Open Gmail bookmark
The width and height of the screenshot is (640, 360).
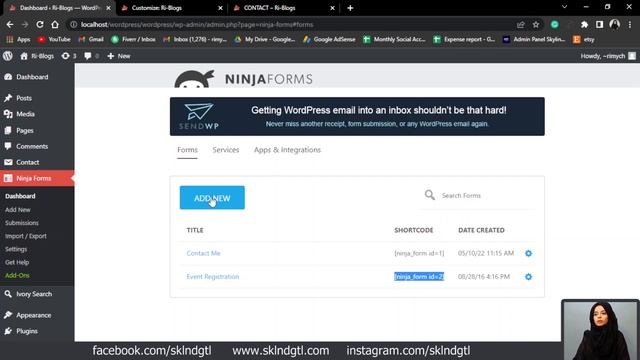click(91, 39)
